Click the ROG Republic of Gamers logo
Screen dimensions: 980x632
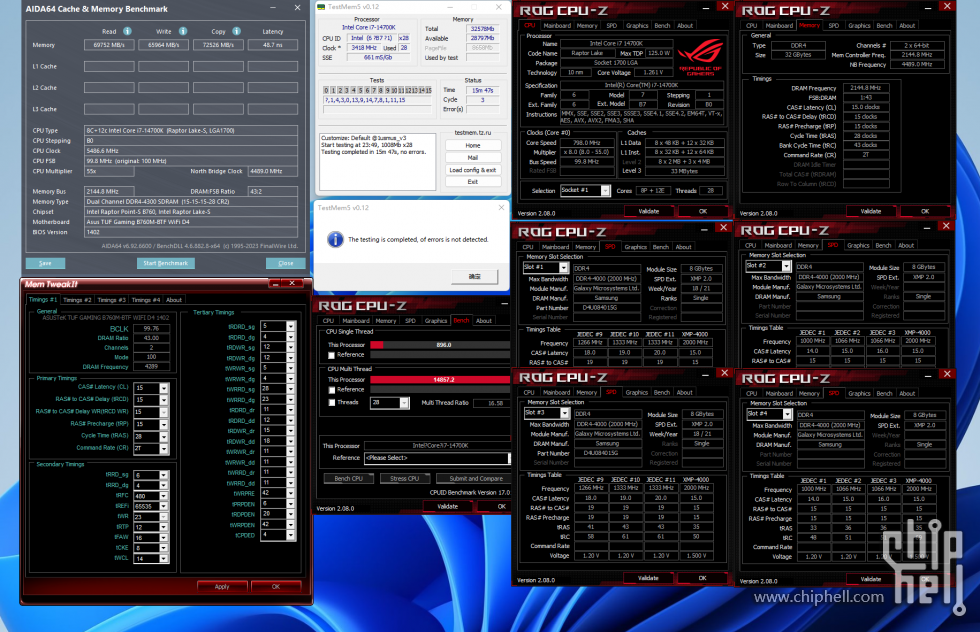pos(701,56)
